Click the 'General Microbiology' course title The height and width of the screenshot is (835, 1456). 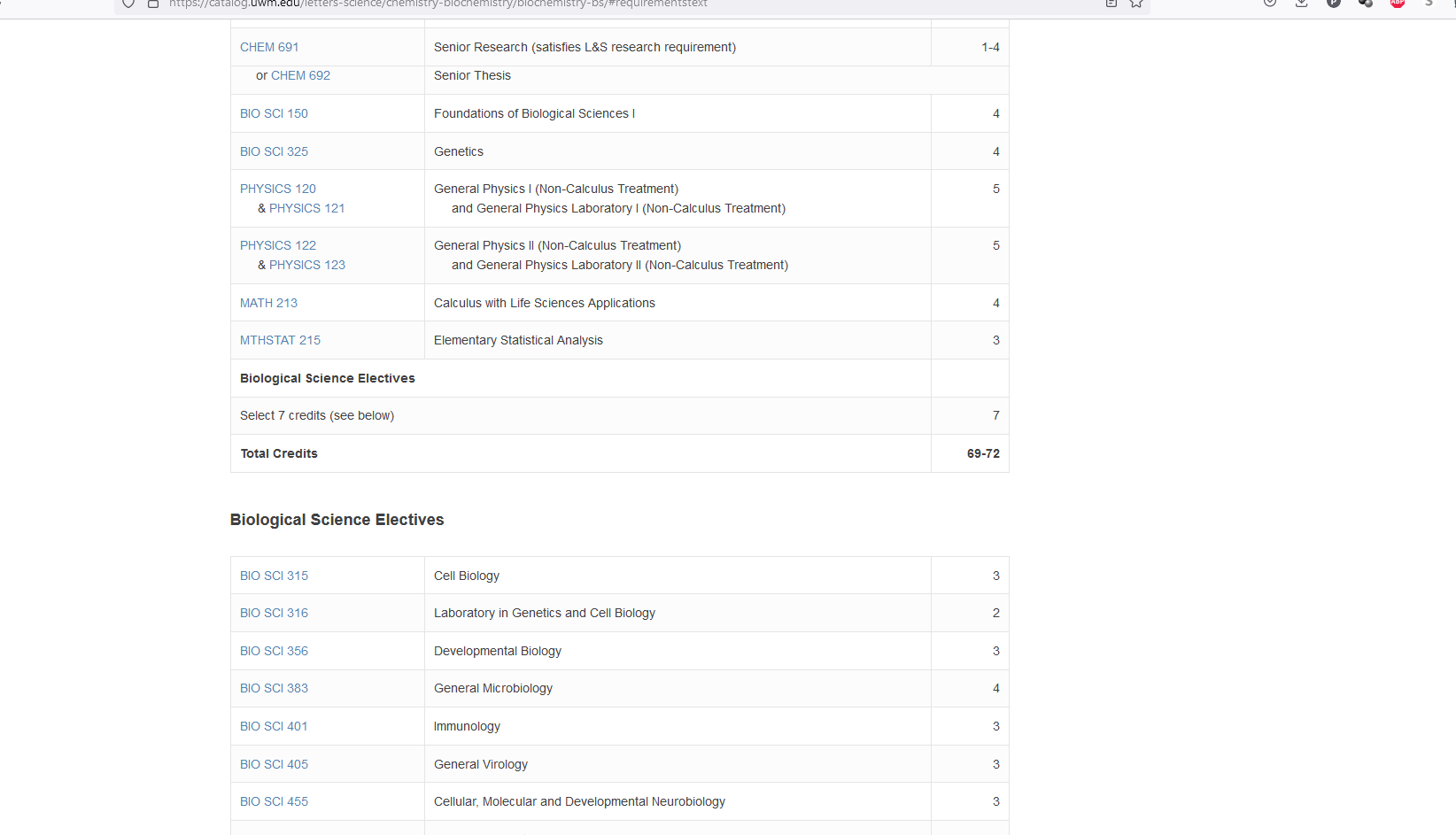(493, 688)
